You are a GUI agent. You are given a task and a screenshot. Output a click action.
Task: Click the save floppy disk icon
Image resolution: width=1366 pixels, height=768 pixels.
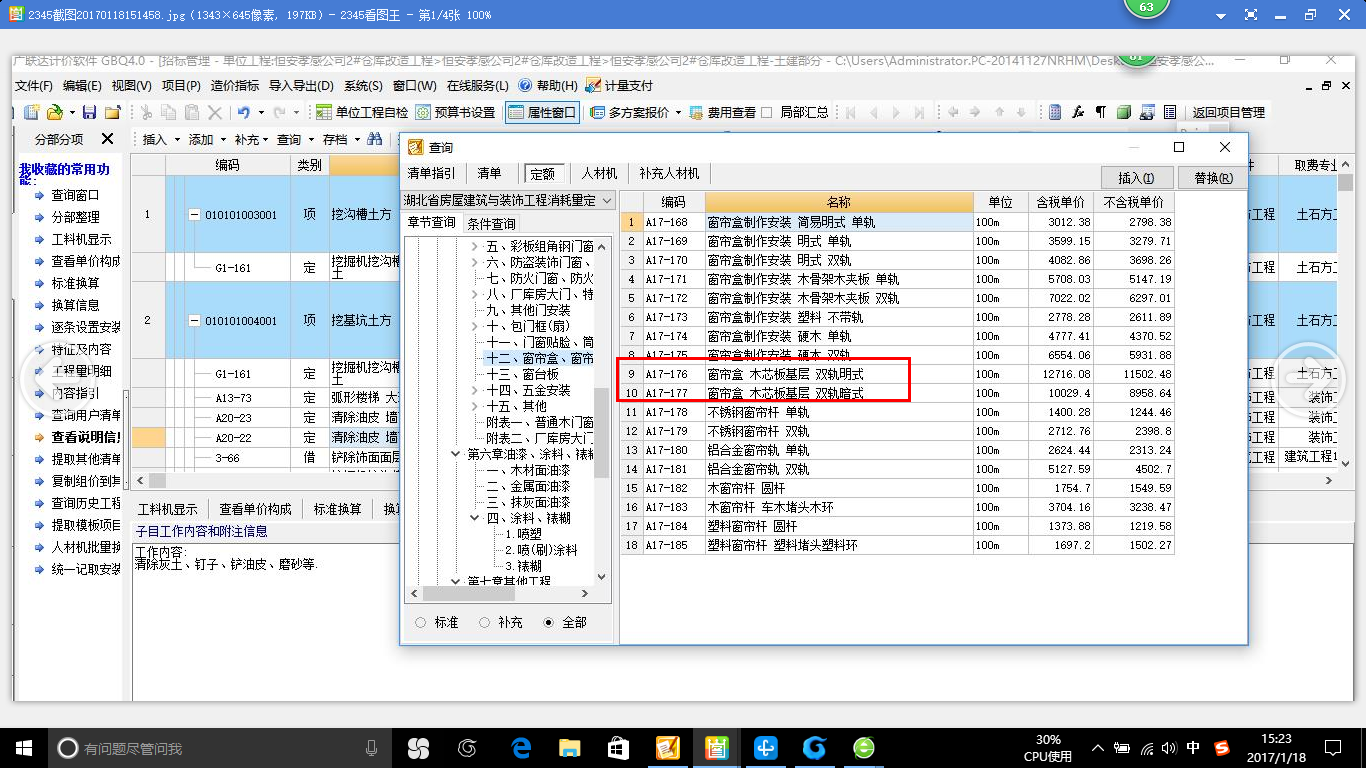tap(89, 112)
